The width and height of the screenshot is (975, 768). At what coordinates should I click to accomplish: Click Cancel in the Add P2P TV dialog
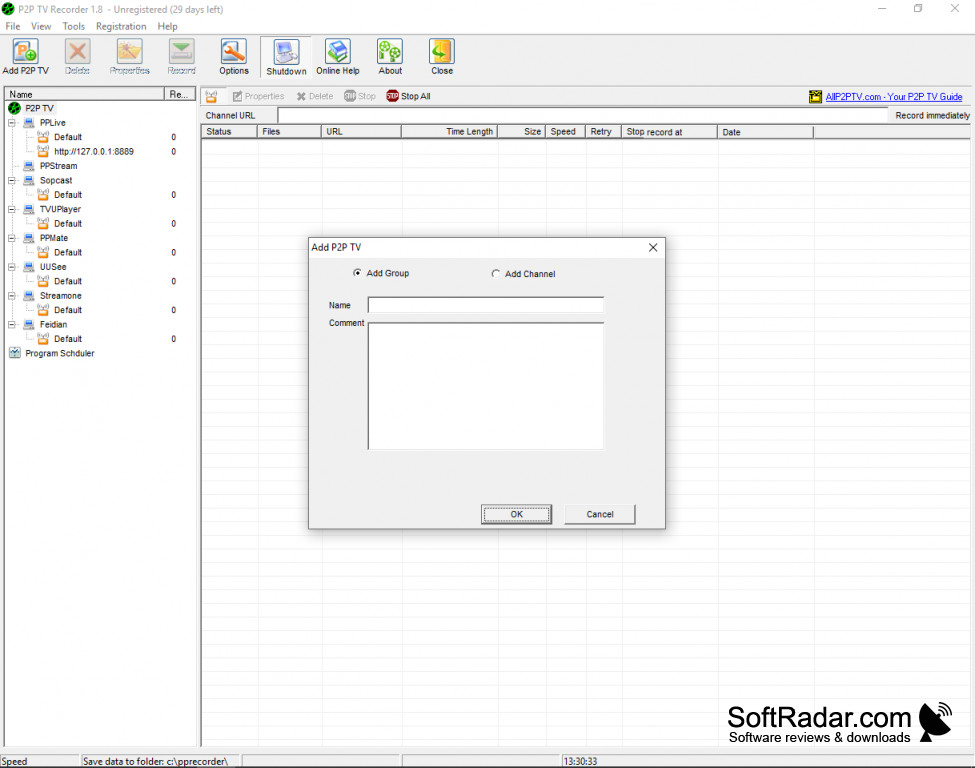(599, 514)
